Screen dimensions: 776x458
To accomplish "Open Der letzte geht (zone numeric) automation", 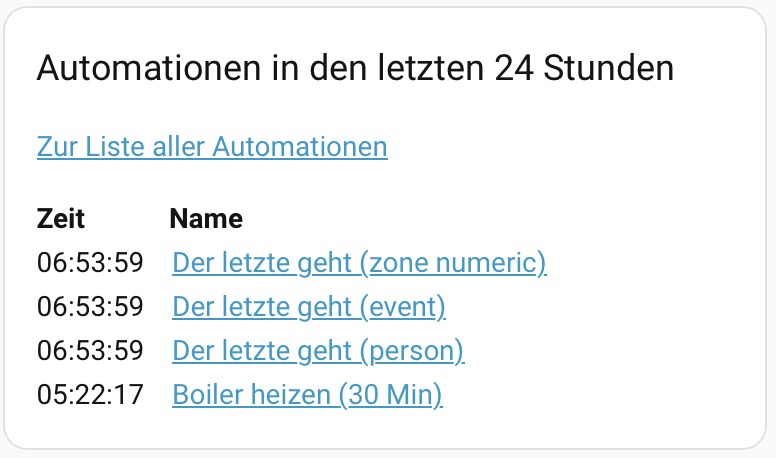I will 359,263.
